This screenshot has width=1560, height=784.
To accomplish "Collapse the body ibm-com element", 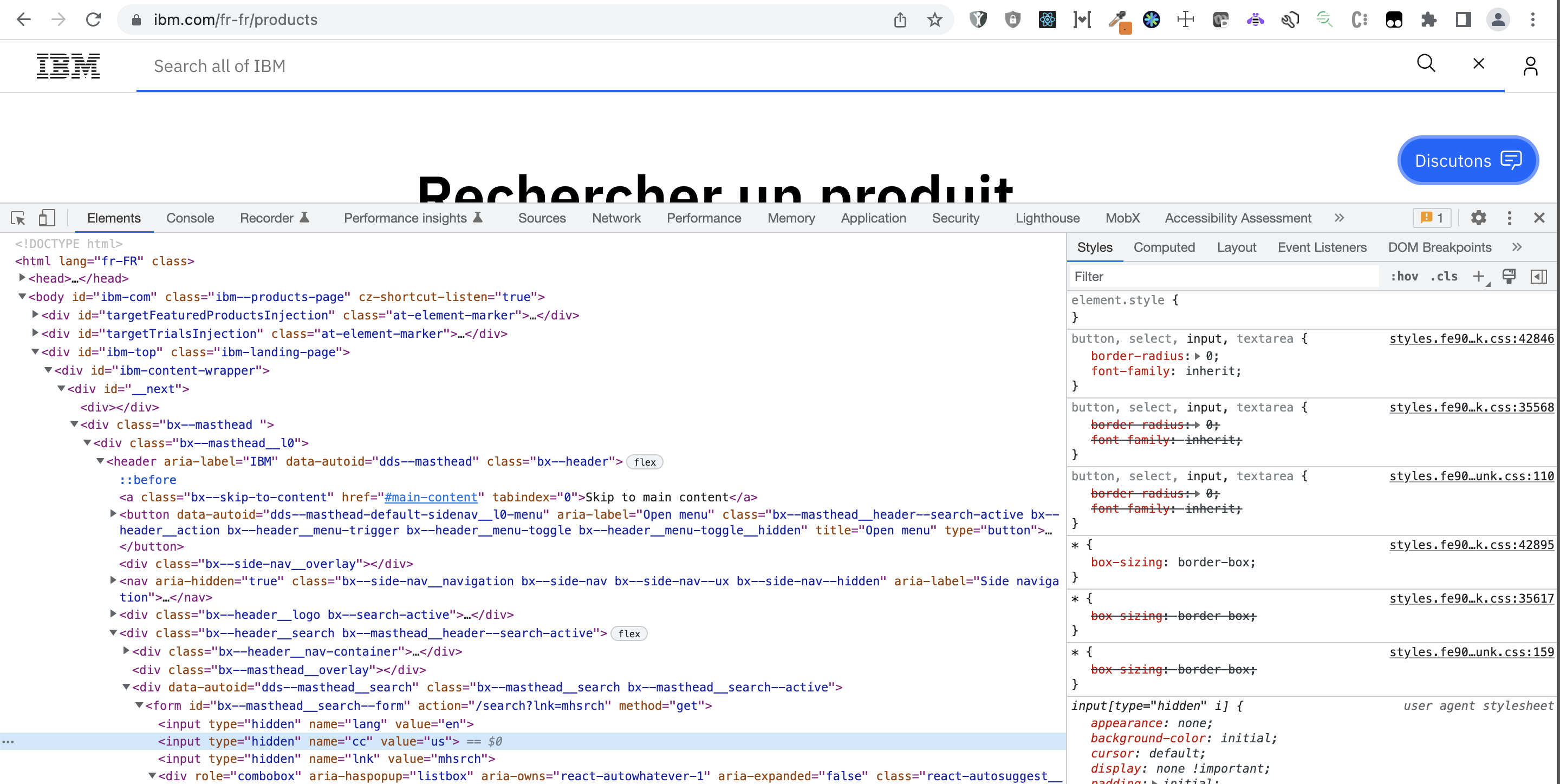I will [x=22, y=297].
